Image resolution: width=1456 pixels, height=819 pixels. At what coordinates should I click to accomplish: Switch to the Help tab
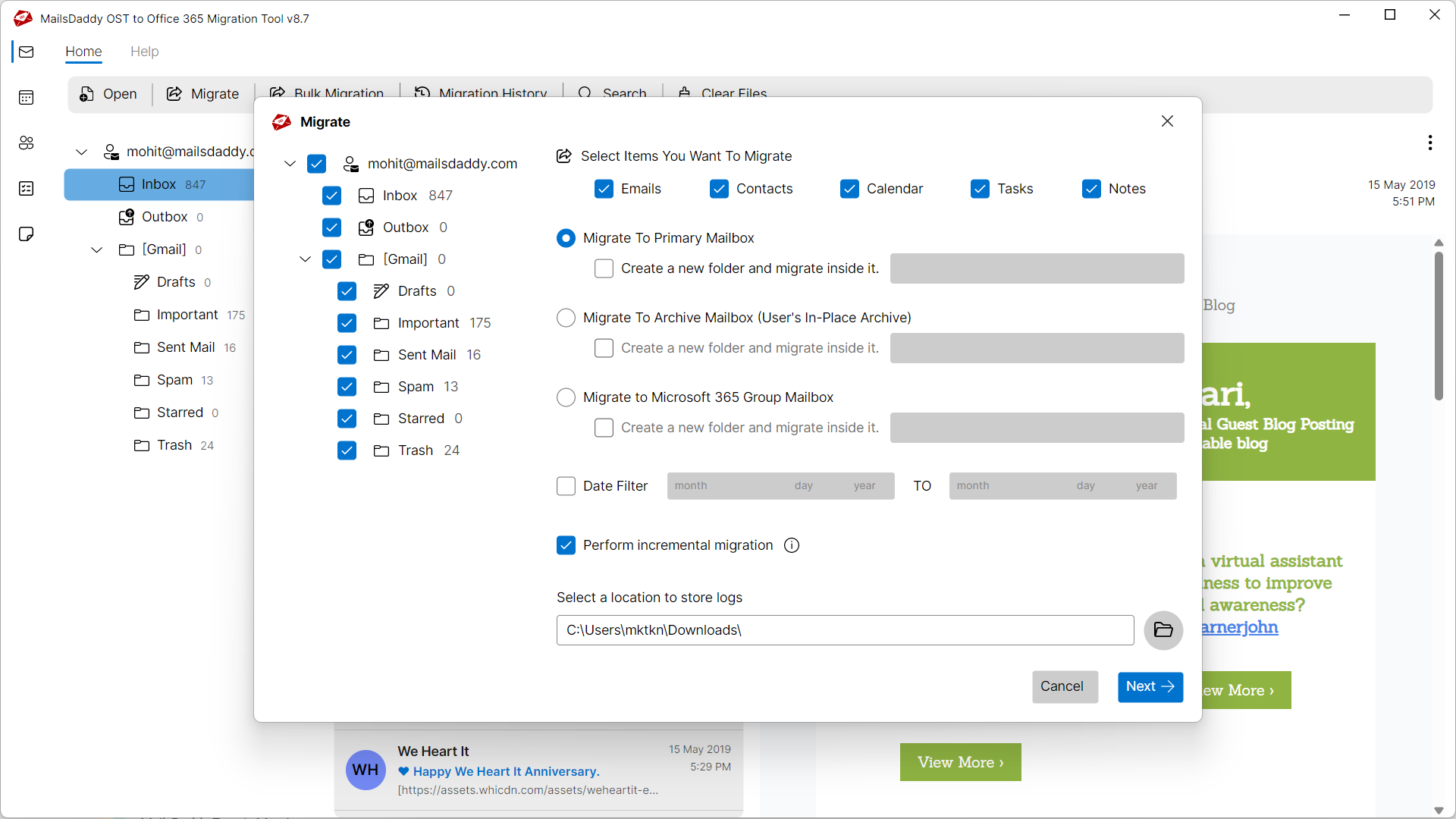coord(144,52)
